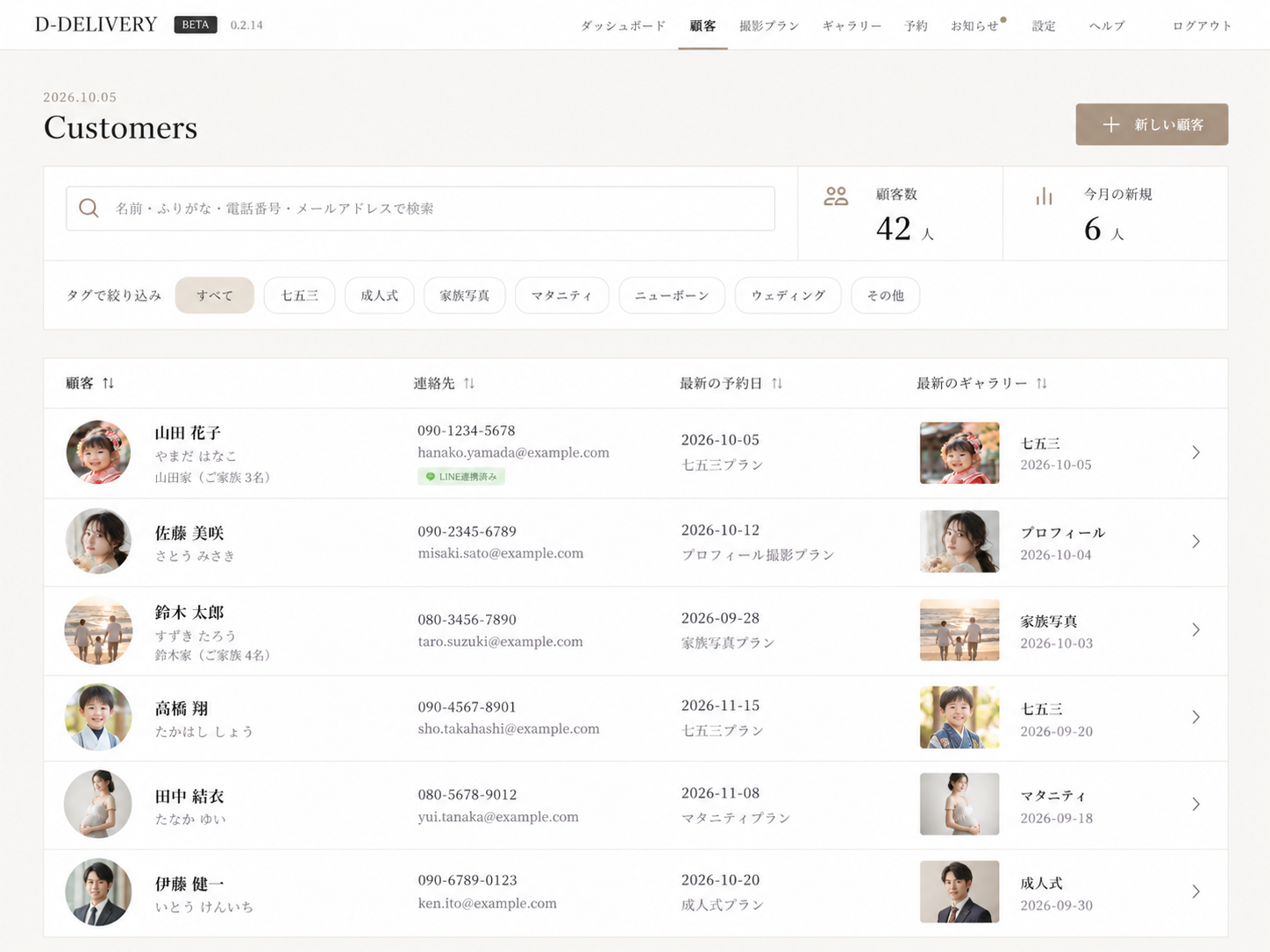This screenshot has width=1270, height=952.
Task: Click the 成人式プラン booking text
Action: (x=722, y=905)
